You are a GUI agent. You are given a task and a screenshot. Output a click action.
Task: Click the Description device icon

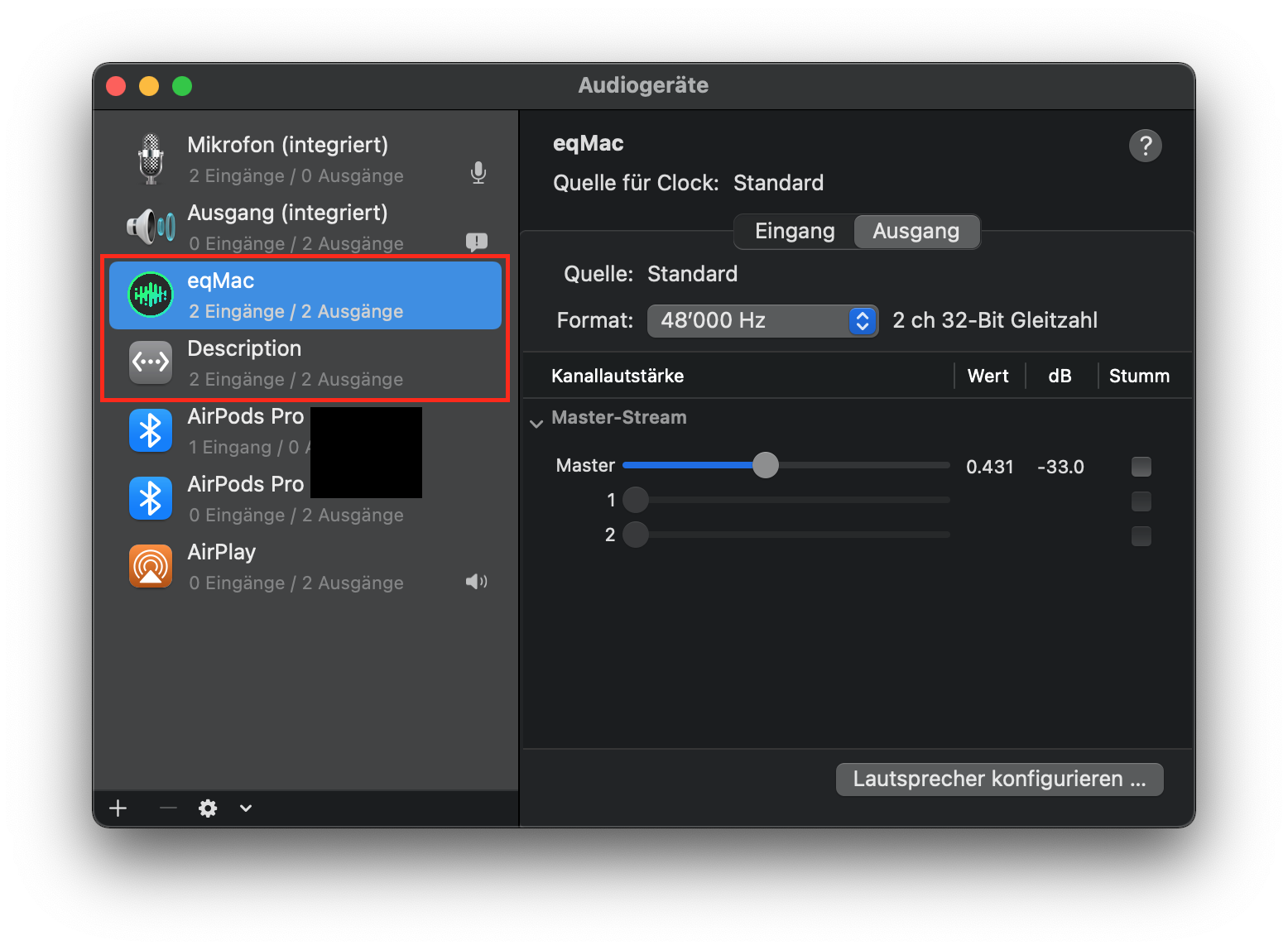pos(151,362)
